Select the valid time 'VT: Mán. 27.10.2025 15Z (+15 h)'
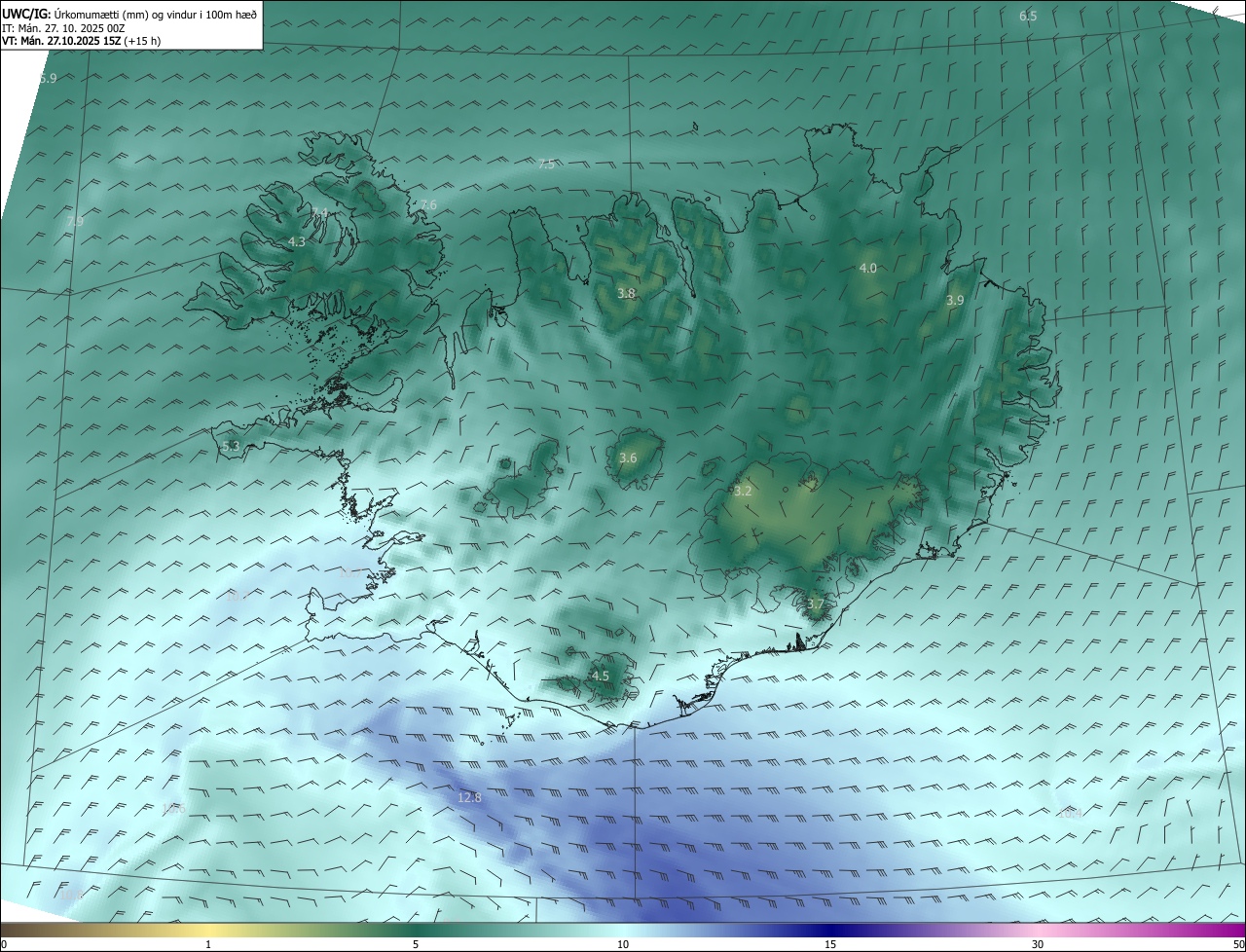This screenshot has width=1246, height=952. tap(82, 41)
